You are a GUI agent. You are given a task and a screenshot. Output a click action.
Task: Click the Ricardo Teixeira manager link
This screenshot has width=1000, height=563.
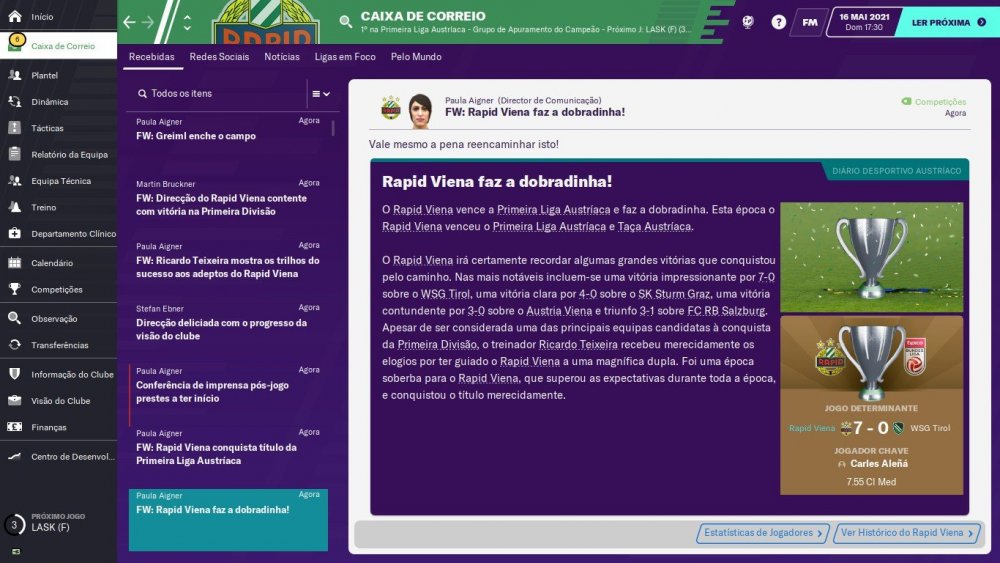pyautogui.click(x=578, y=344)
